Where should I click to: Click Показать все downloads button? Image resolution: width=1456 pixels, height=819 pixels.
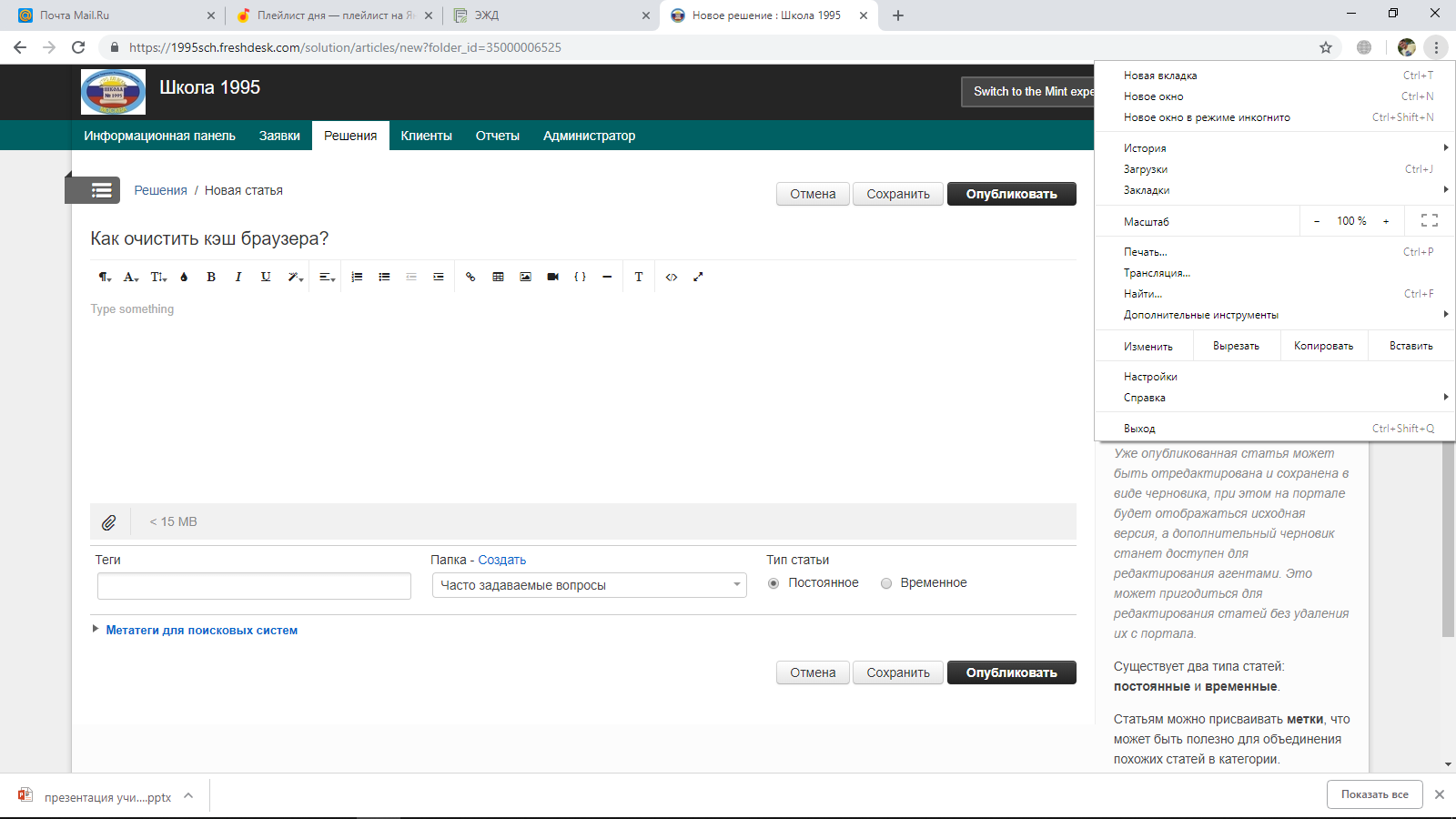click(x=1375, y=794)
